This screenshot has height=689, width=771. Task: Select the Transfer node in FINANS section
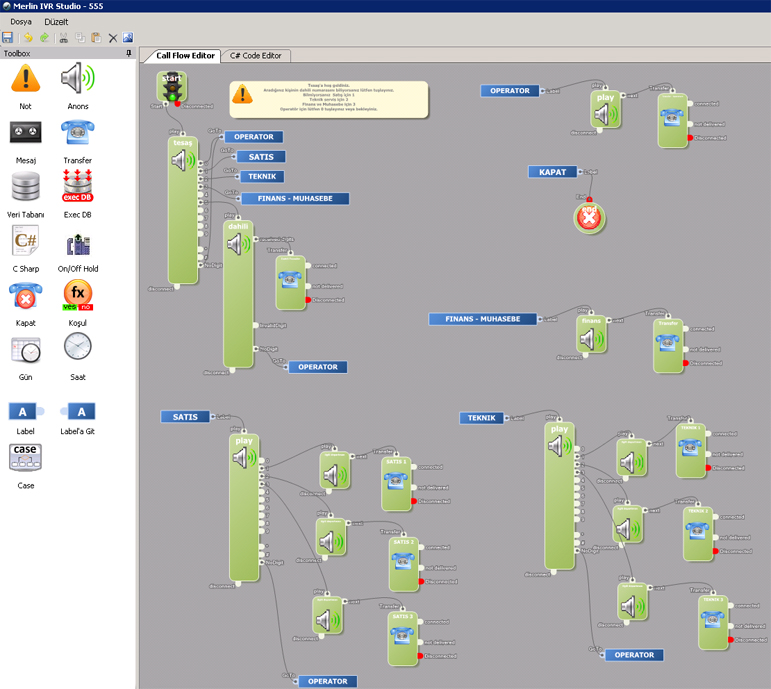[668, 346]
